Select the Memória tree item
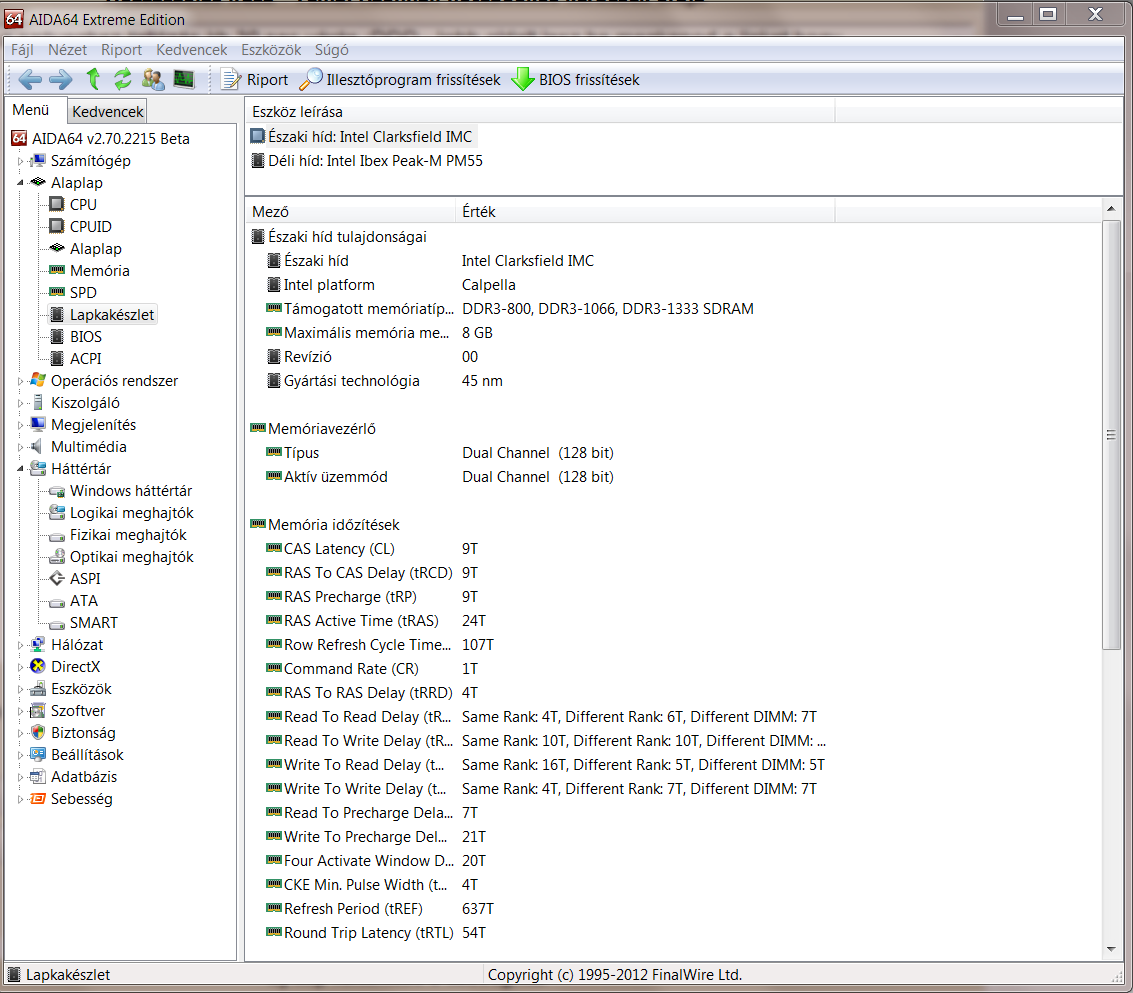This screenshot has width=1133, height=993. [x=100, y=271]
